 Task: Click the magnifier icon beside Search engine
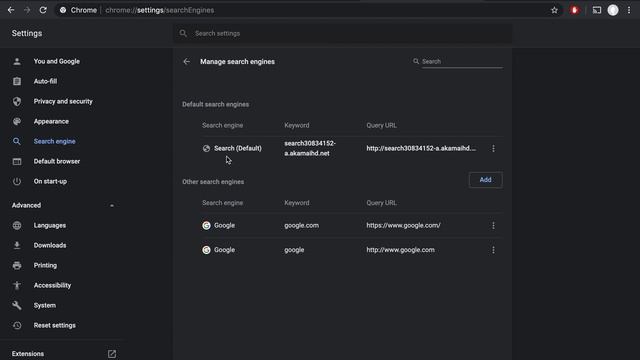(17, 141)
